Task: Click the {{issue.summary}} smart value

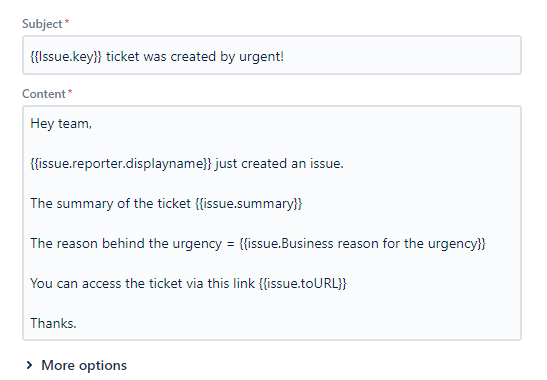Action: pos(249,203)
